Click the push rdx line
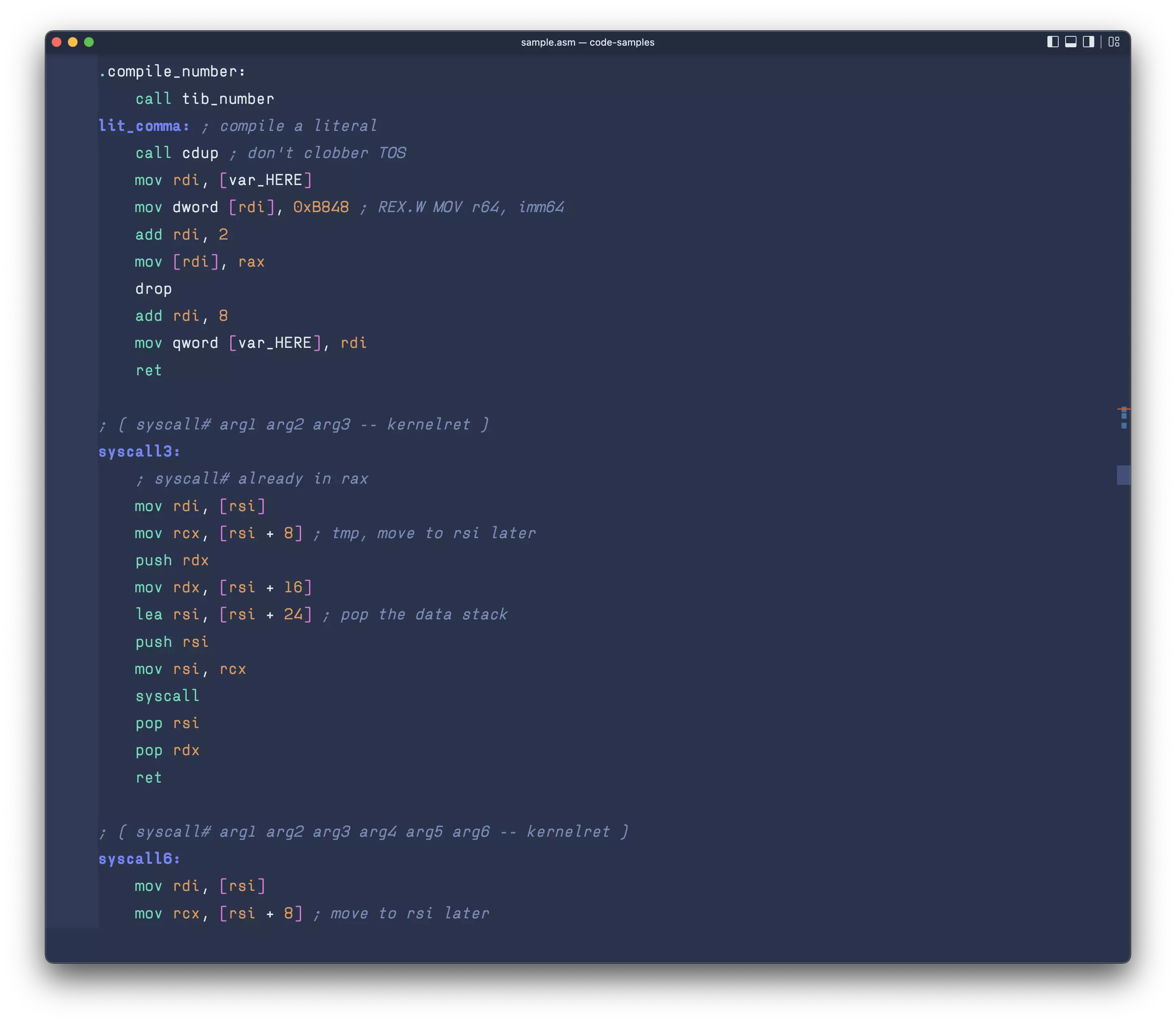Viewport: 1176px width, 1023px height. (x=172, y=560)
